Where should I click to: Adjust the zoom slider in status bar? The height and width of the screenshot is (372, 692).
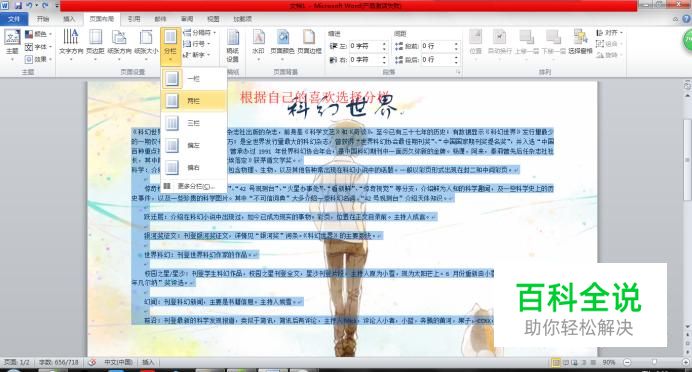654,362
